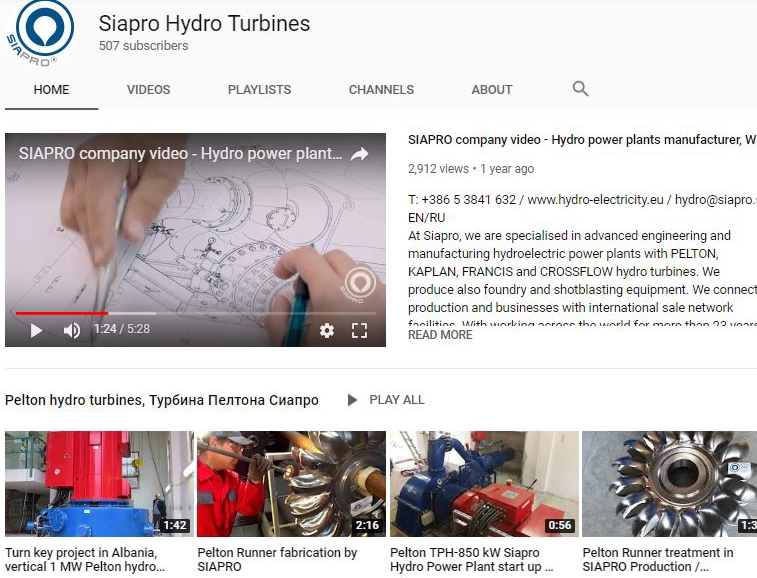
Task: Open the Pelton Runner fabrication thumbnail
Action: point(291,484)
